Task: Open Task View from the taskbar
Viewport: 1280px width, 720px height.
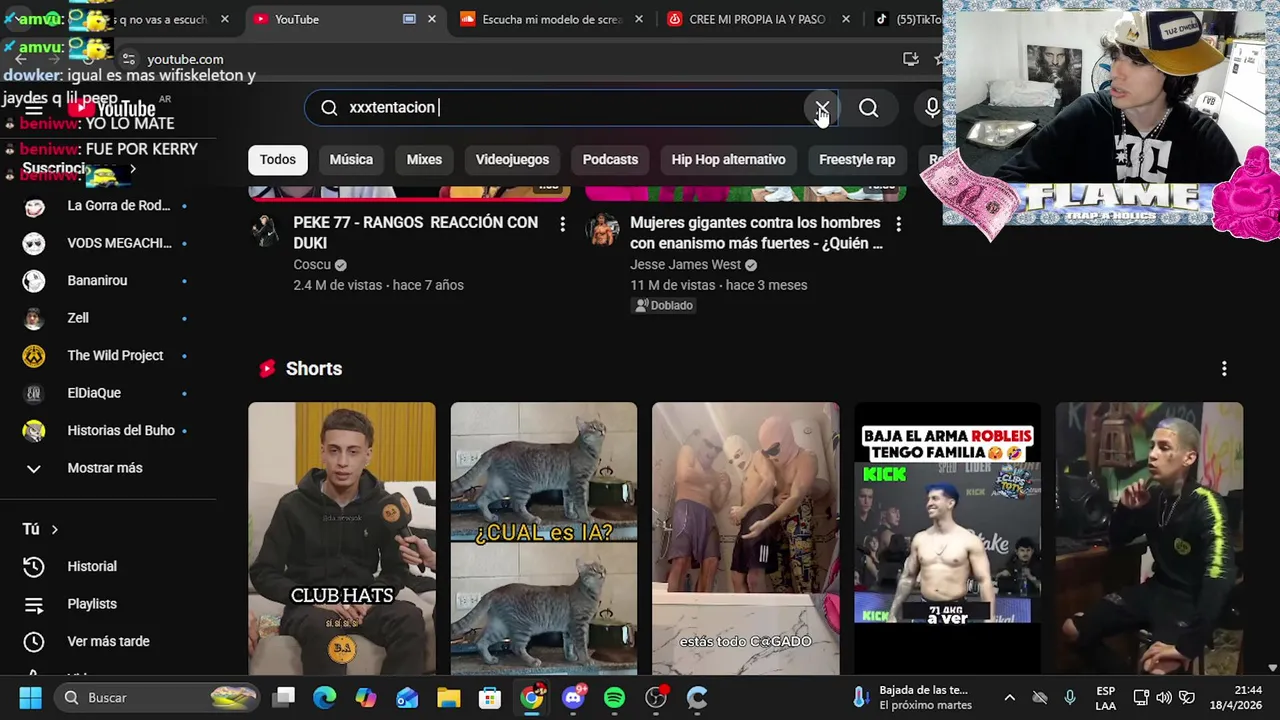Action: [x=285, y=697]
